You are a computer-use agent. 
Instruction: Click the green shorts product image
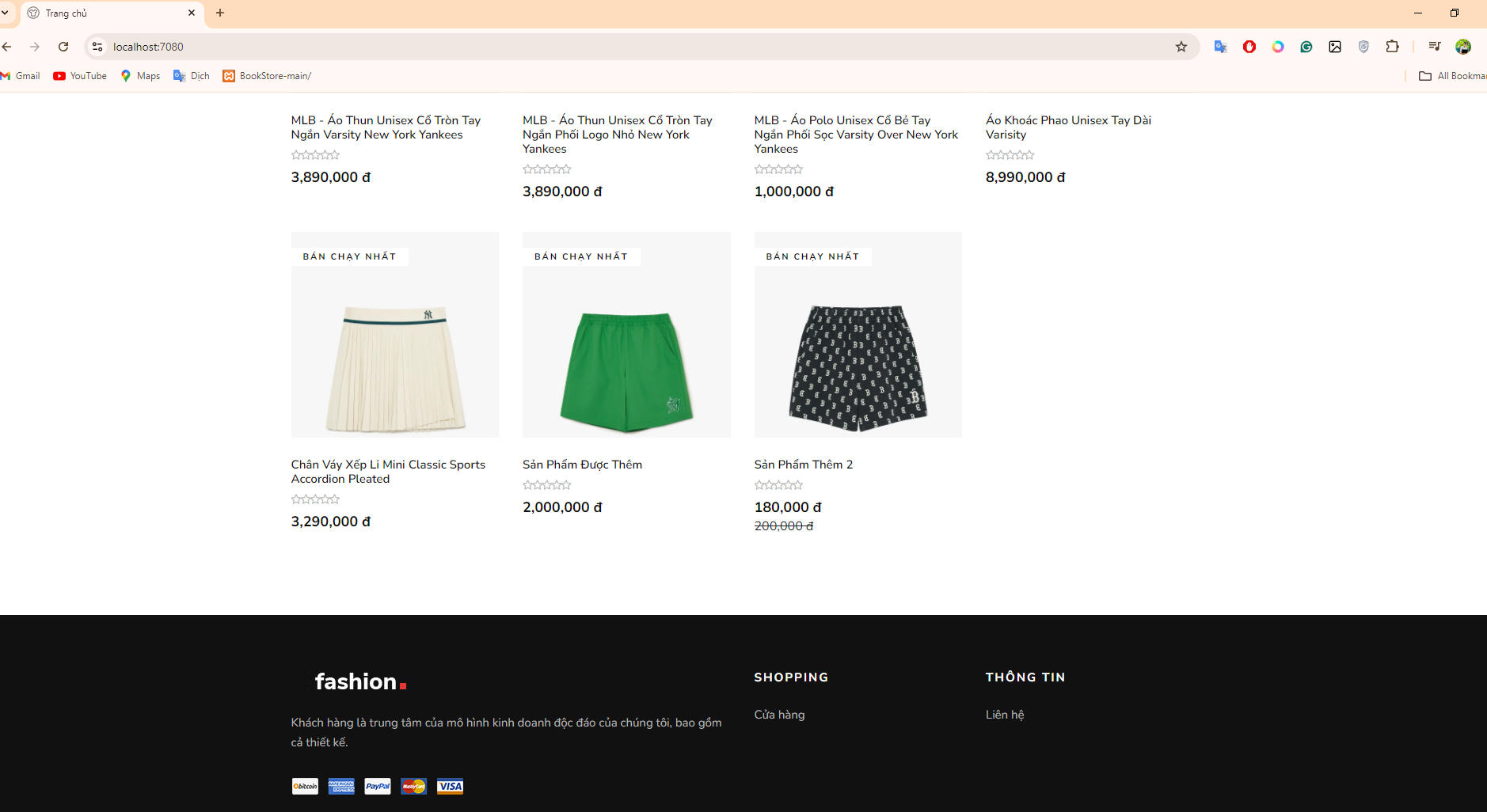[x=626, y=335]
